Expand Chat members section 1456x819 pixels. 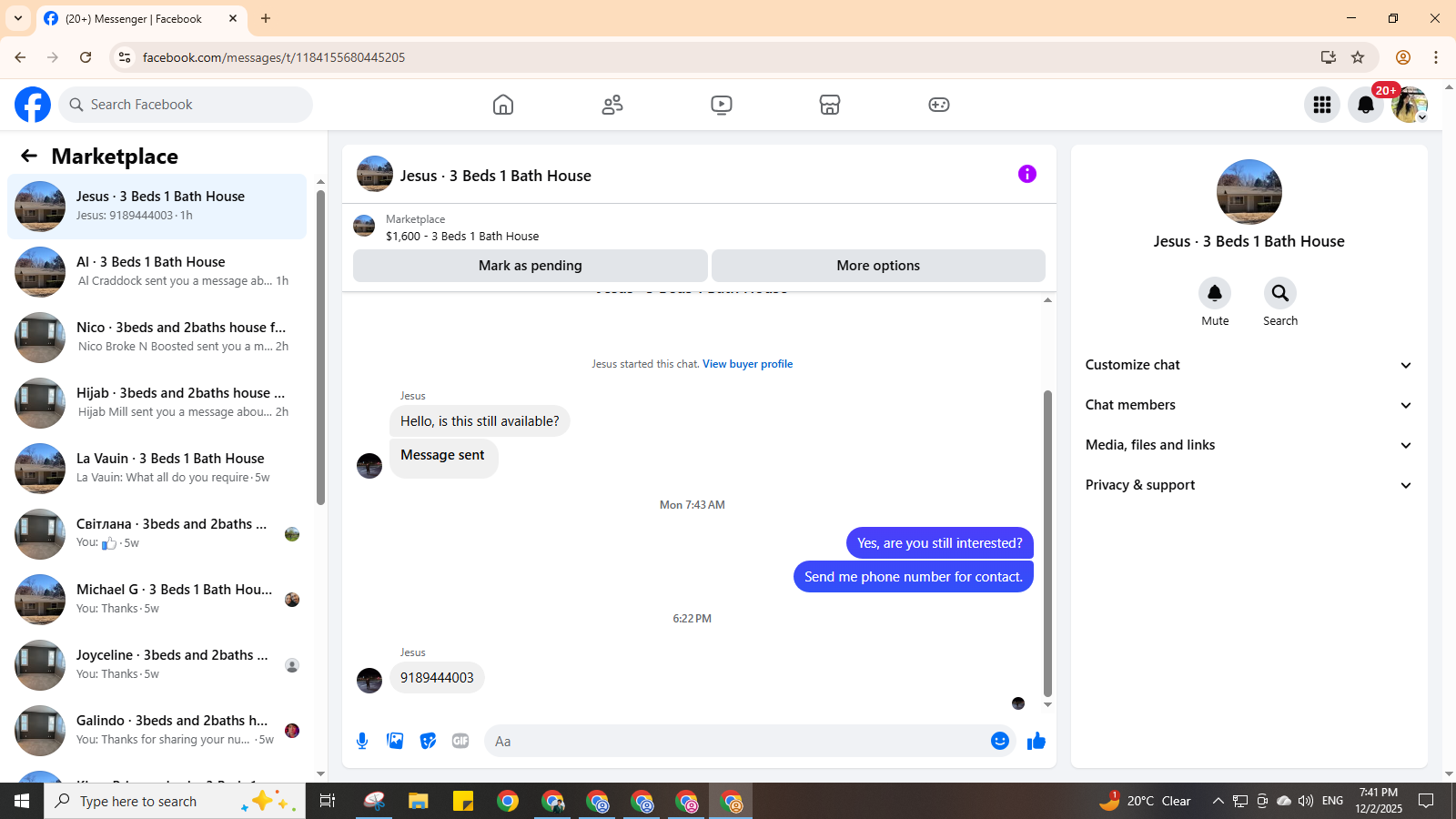coord(1249,405)
